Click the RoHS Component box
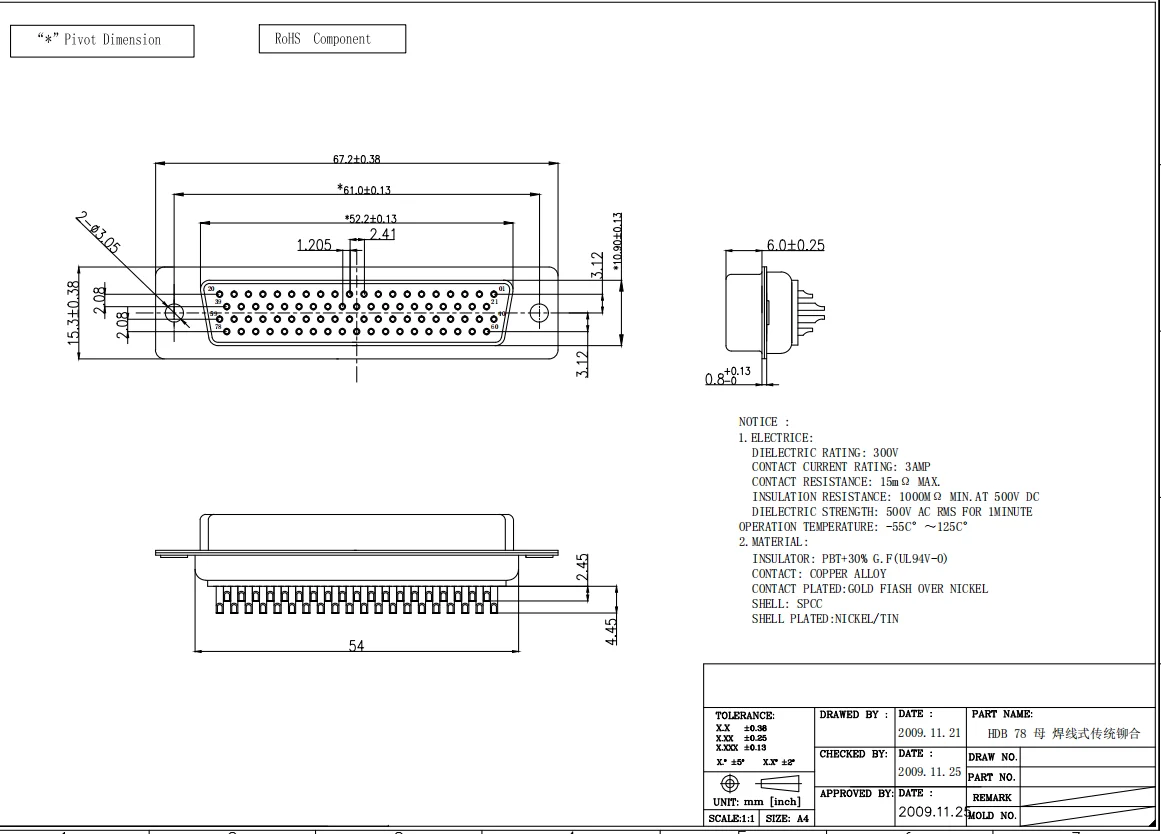This screenshot has width=1161, height=834. [x=332, y=39]
